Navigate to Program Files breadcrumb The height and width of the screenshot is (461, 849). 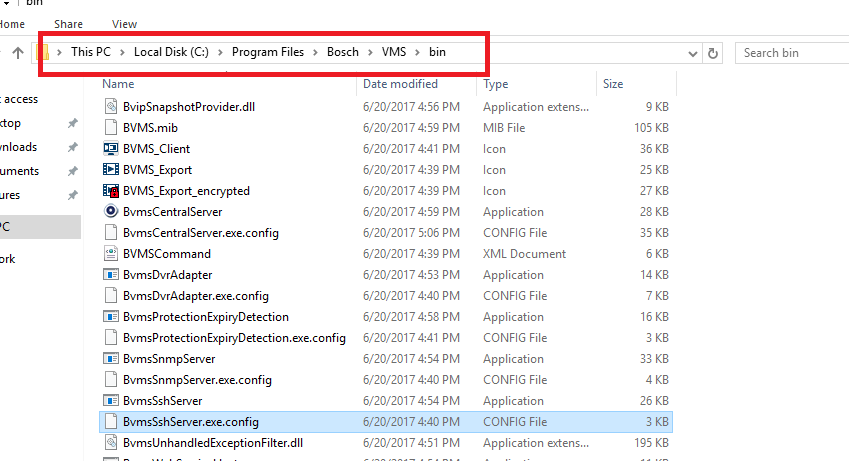[267, 52]
